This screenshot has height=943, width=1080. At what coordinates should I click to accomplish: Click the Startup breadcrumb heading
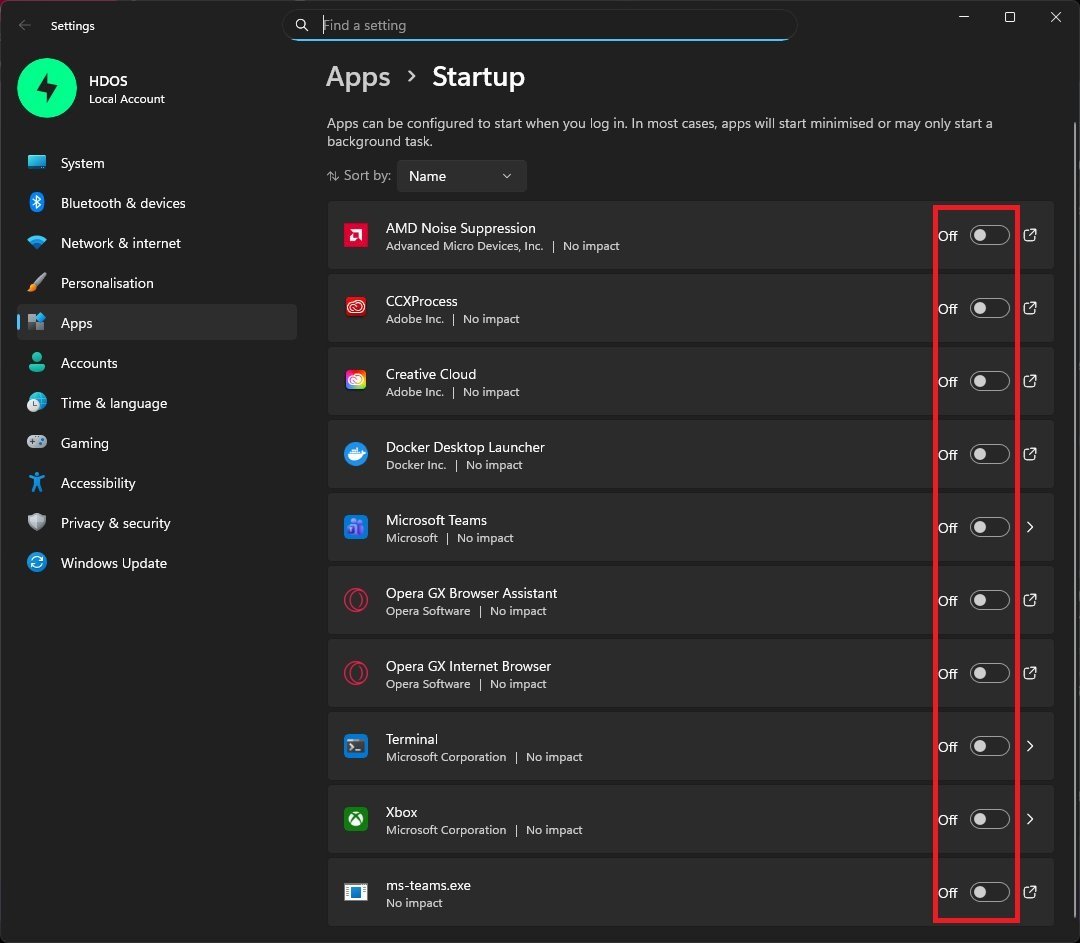[478, 77]
